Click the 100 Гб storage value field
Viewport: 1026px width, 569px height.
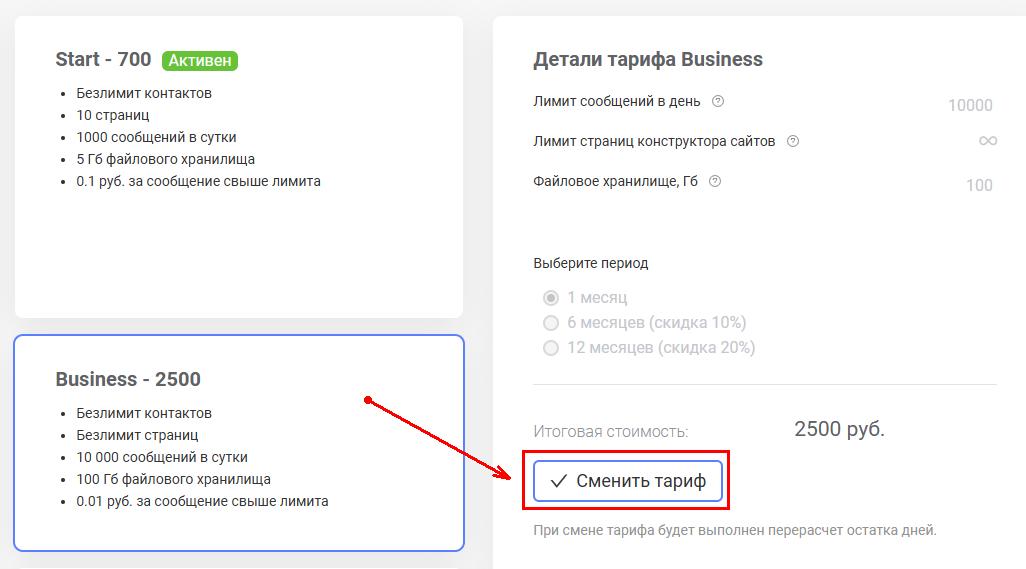click(979, 186)
